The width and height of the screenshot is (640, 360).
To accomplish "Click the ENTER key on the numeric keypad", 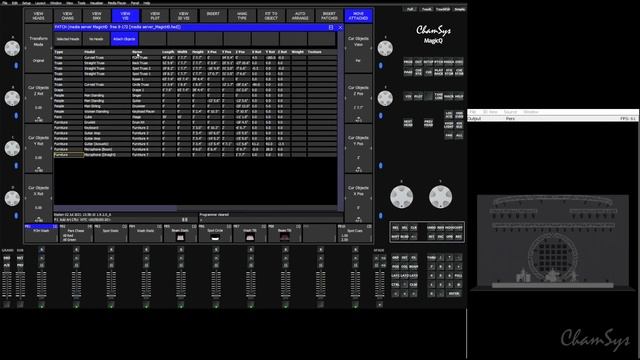I will pos(454,293).
